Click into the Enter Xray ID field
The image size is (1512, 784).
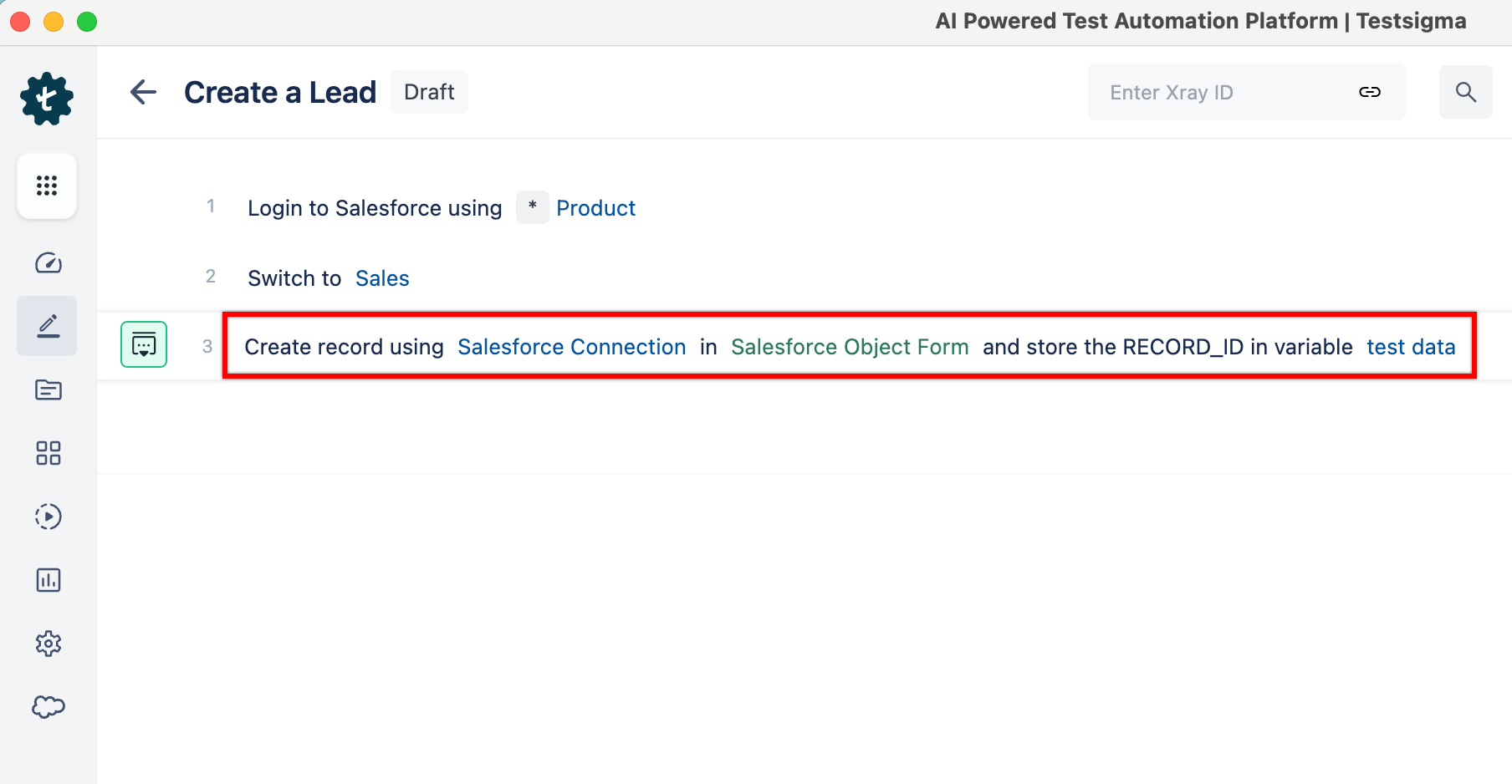[x=1246, y=92]
